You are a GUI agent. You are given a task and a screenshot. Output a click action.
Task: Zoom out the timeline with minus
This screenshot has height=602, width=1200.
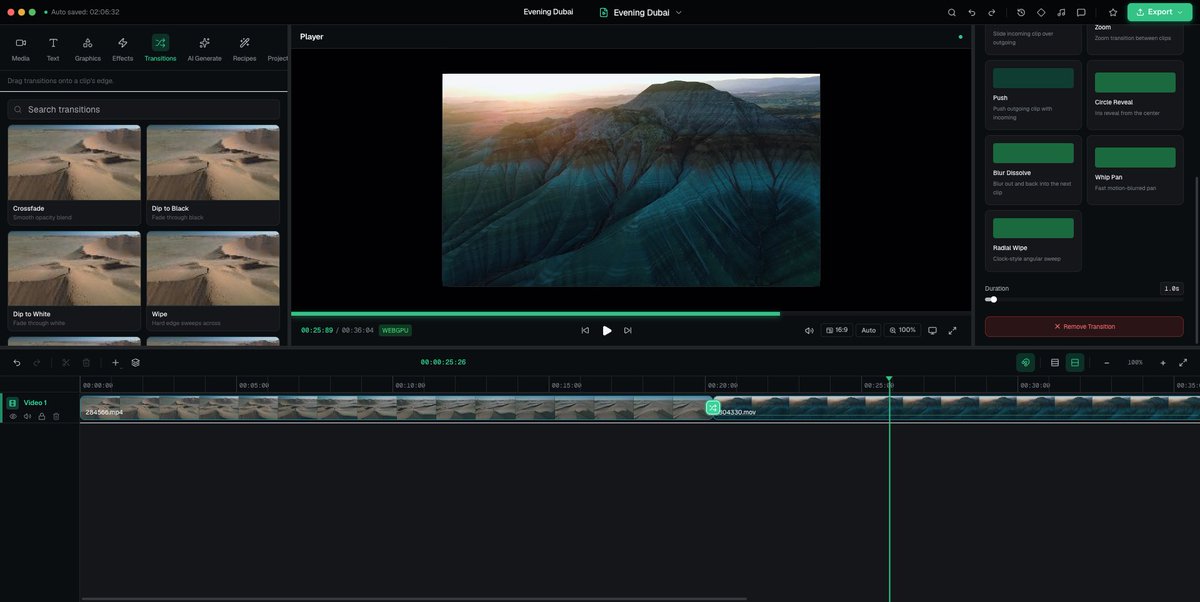[1107, 362]
